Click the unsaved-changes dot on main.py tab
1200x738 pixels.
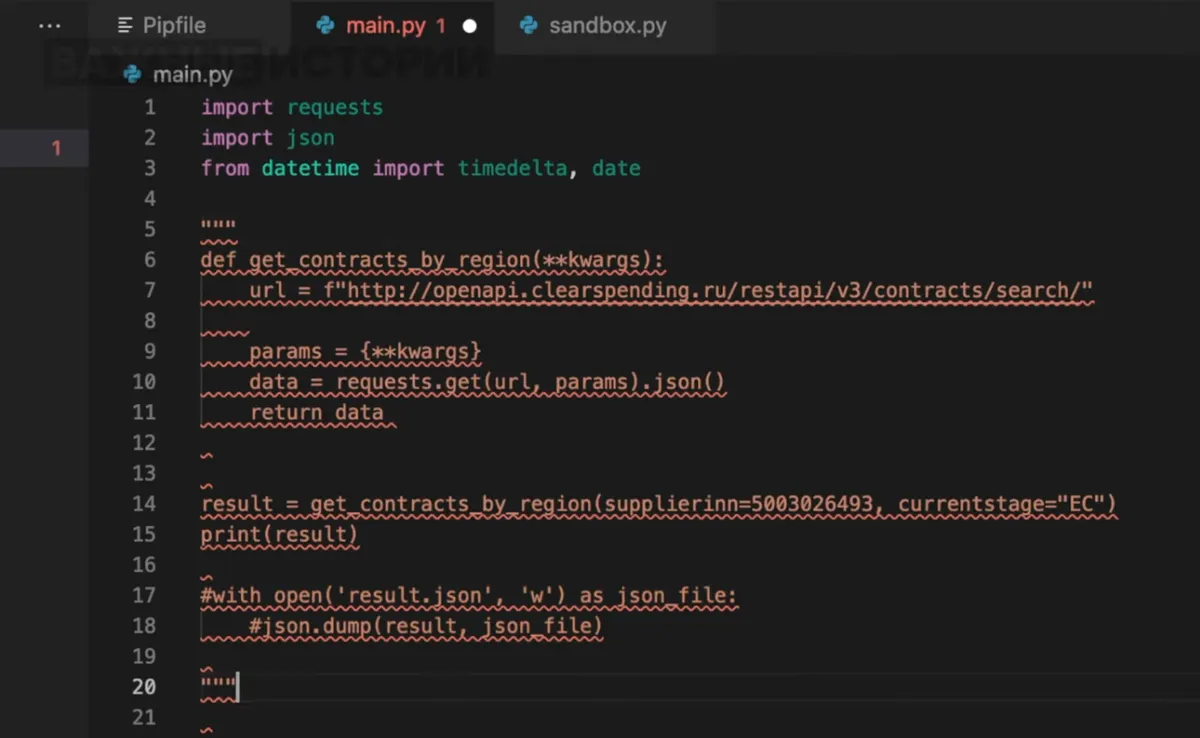pyautogui.click(x=469, y=26)
